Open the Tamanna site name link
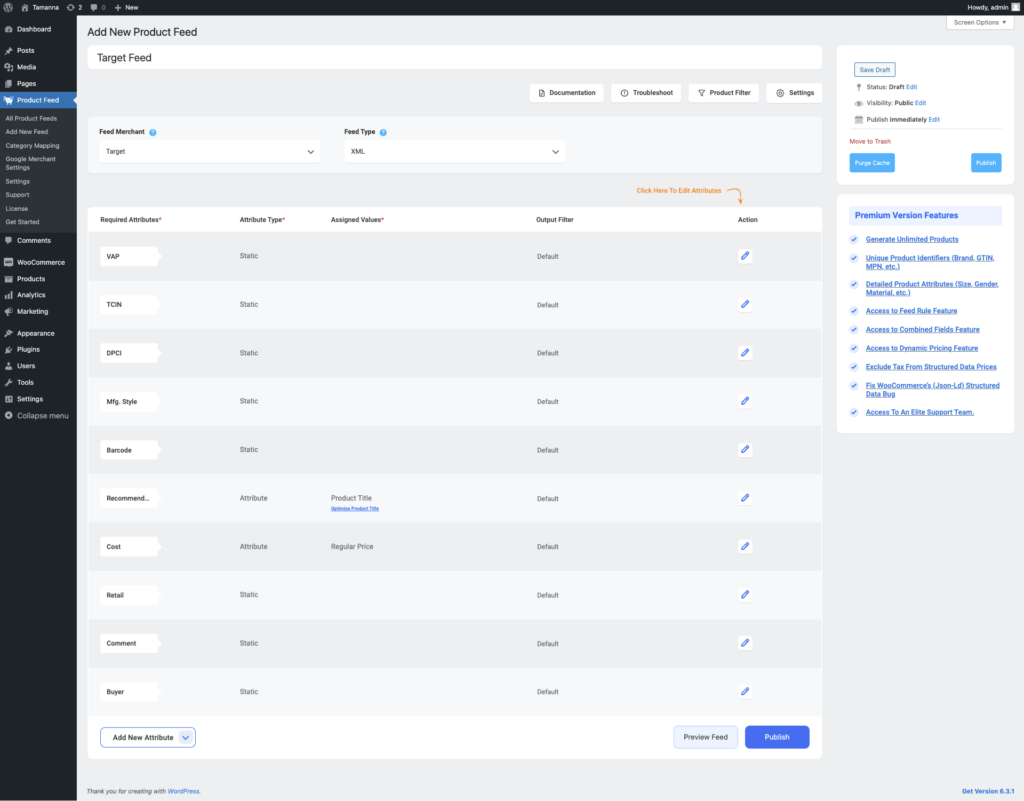The image size is (1024, 801). click(x=40, y=7)
